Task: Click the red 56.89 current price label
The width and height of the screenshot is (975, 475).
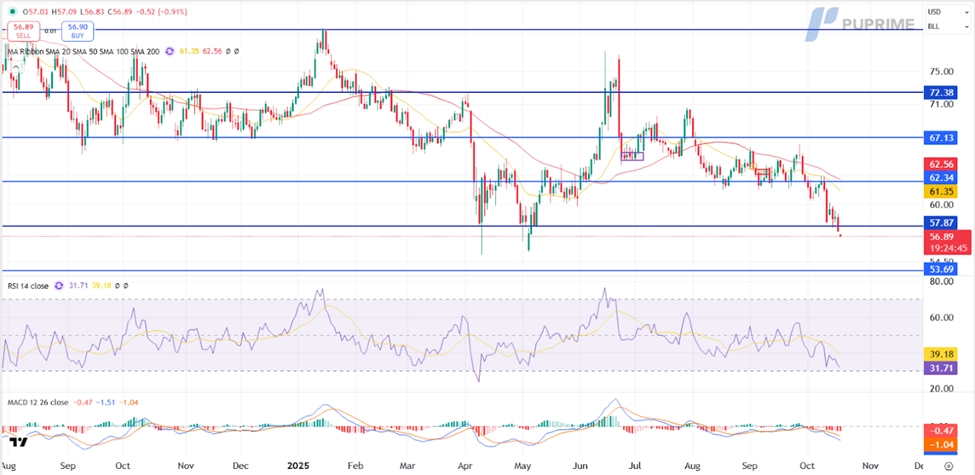Action: click(941, 237)
